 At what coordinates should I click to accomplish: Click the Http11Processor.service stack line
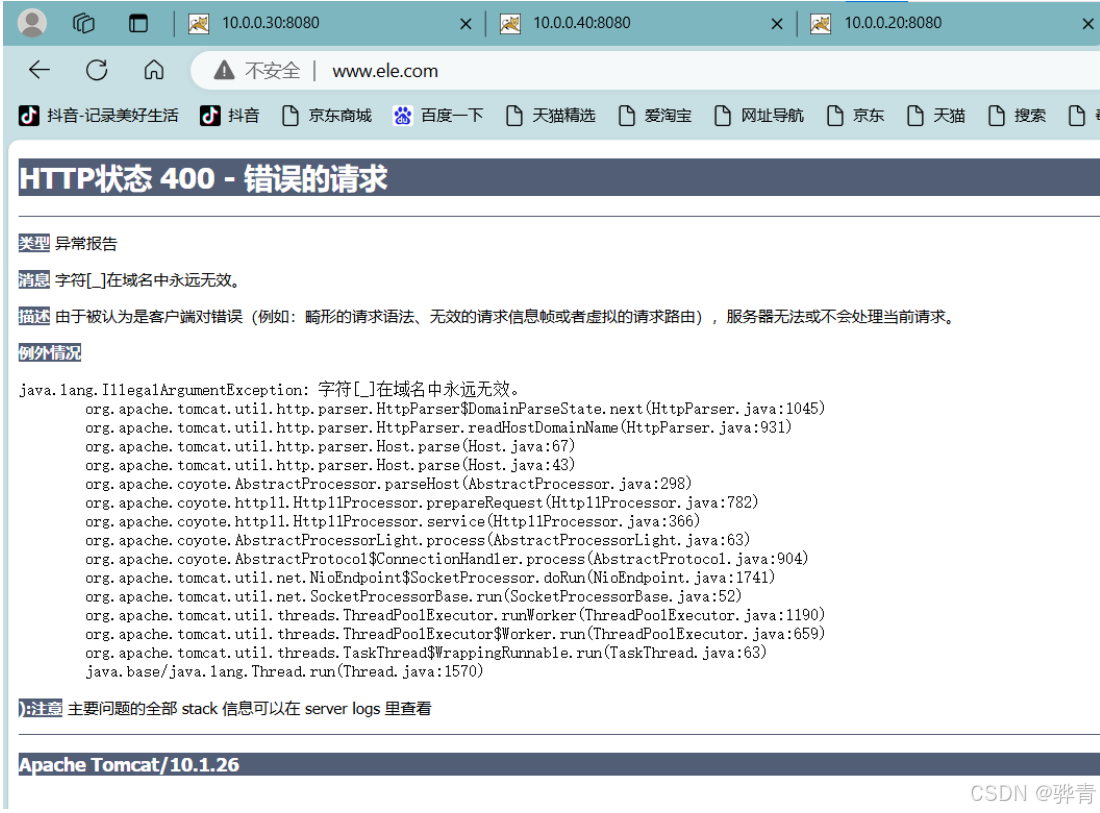392,522
